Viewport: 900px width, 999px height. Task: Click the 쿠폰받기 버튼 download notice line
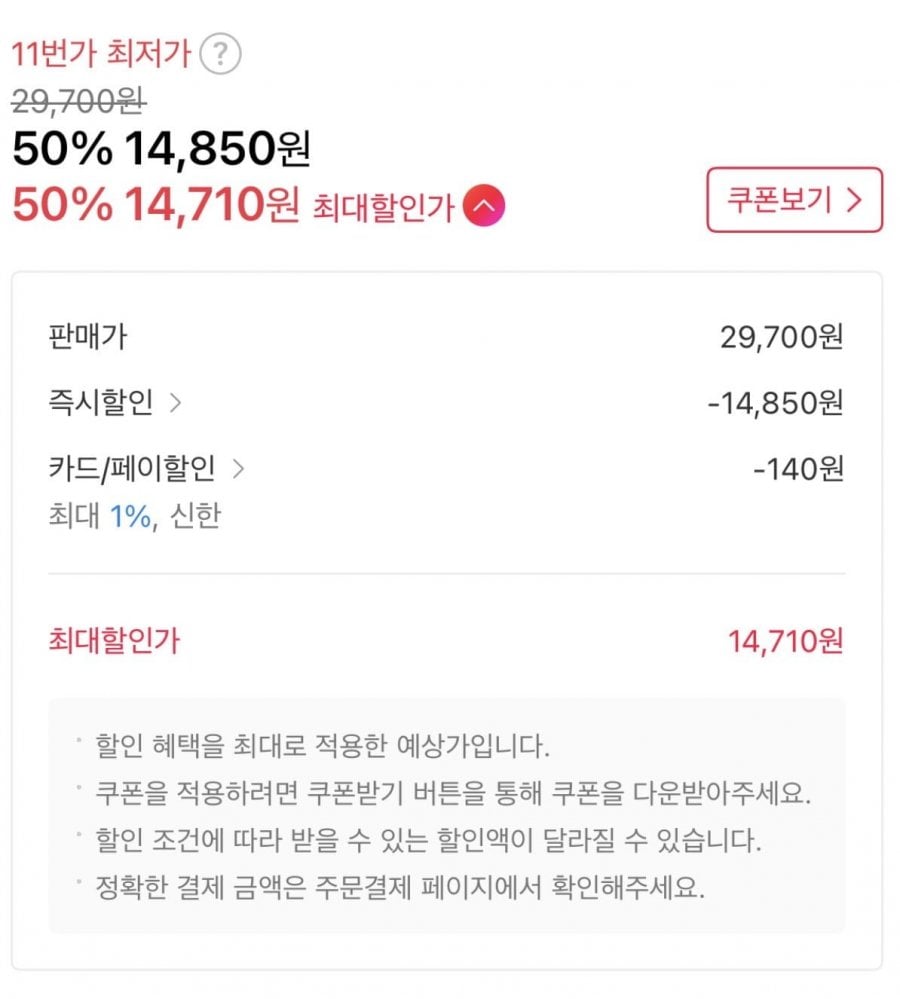tap(452, 793)
